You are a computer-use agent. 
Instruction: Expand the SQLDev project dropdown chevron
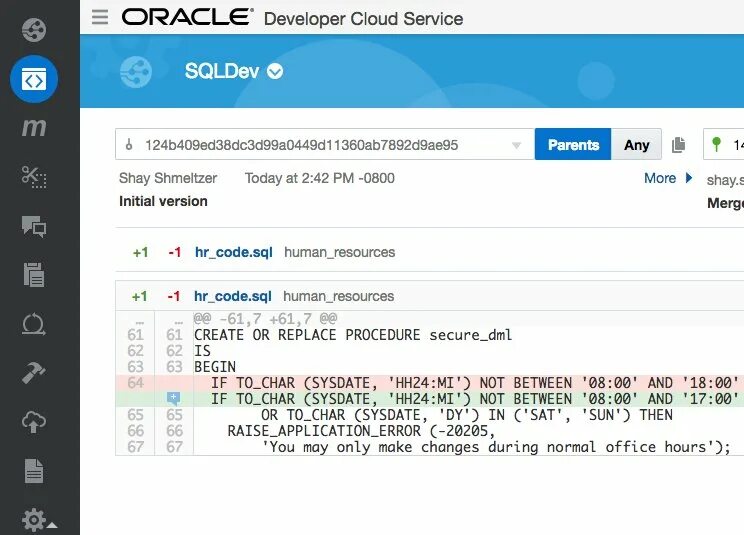coord(275,72)
